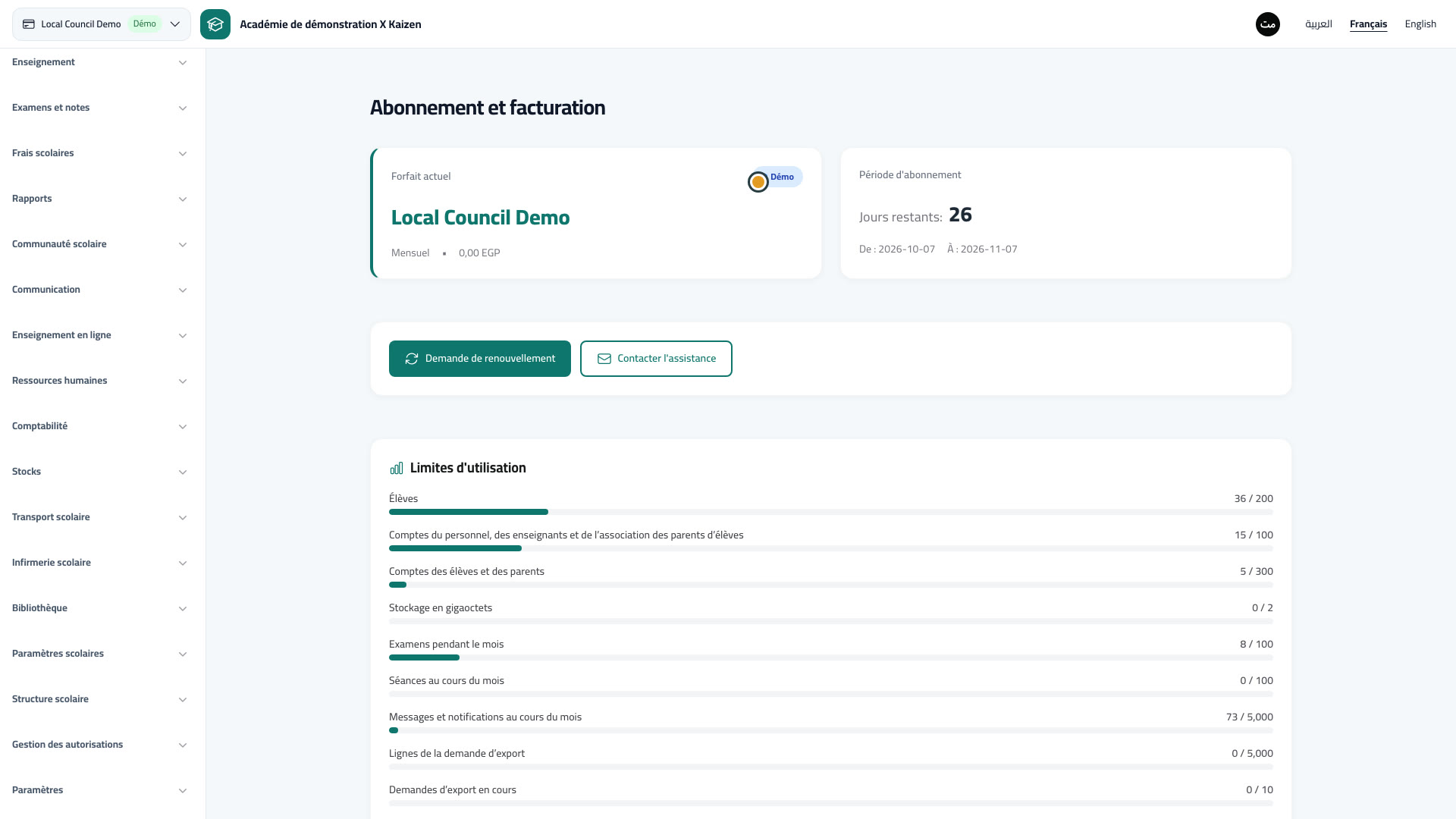Screen dimensions: 1456x819
Task: Switch language to Arabic
Action: [1319, 24]
